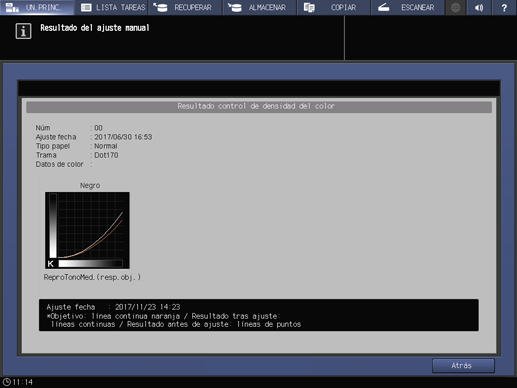The image size is (517, 388).
Task: Click the clock icon in status bar
Action: (6, 382)
